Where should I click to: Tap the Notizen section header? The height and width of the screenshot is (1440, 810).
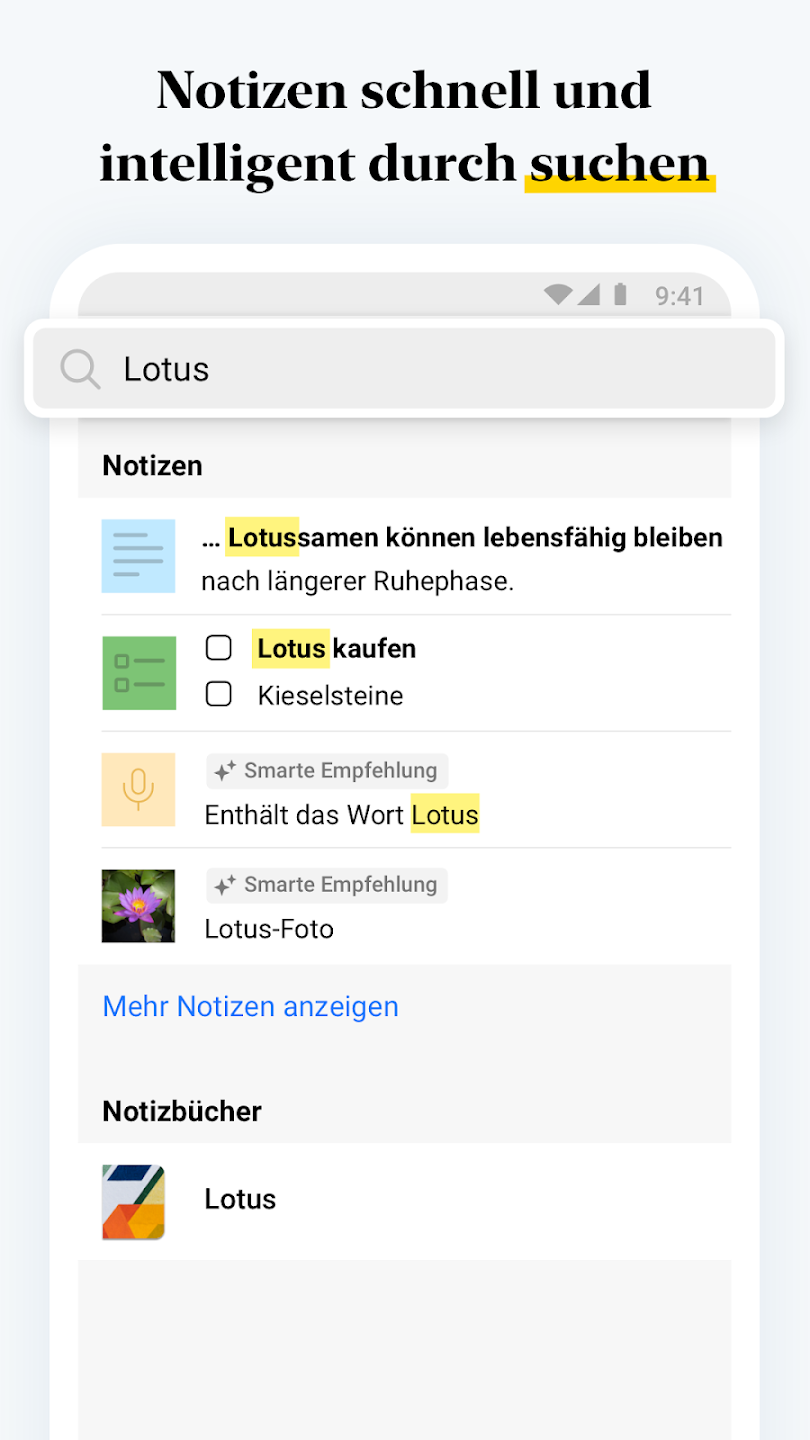tap(152, 466)
